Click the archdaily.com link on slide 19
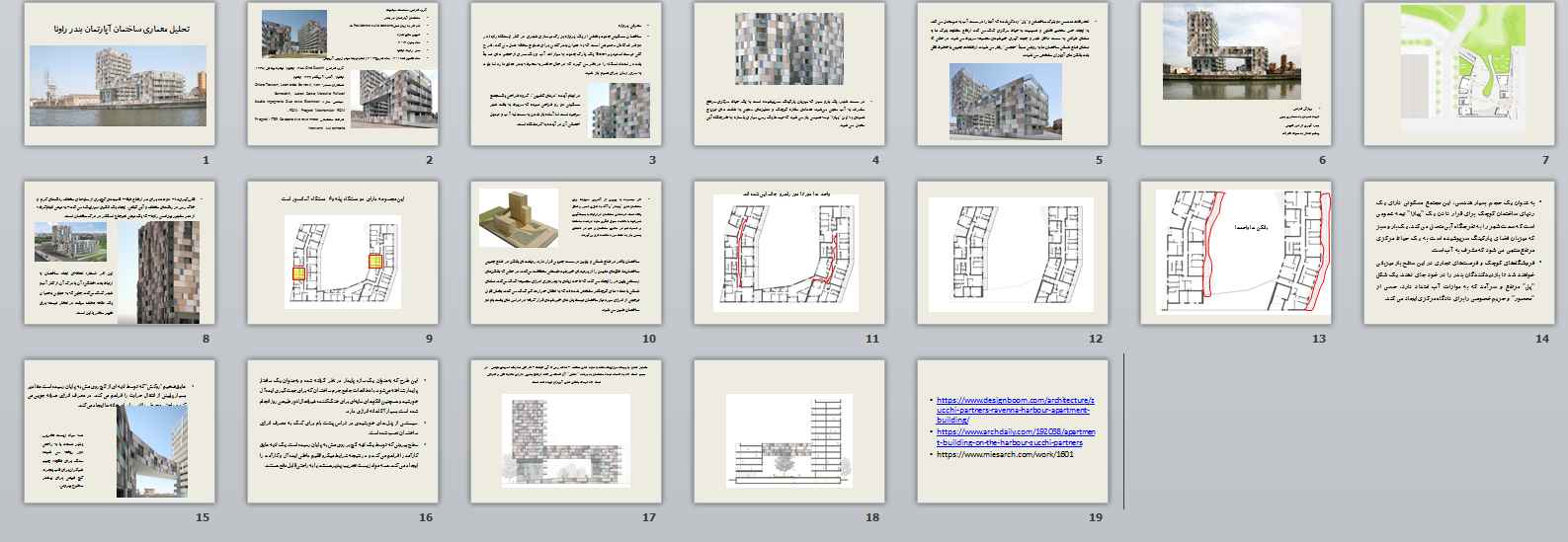 pos(1013,437)
